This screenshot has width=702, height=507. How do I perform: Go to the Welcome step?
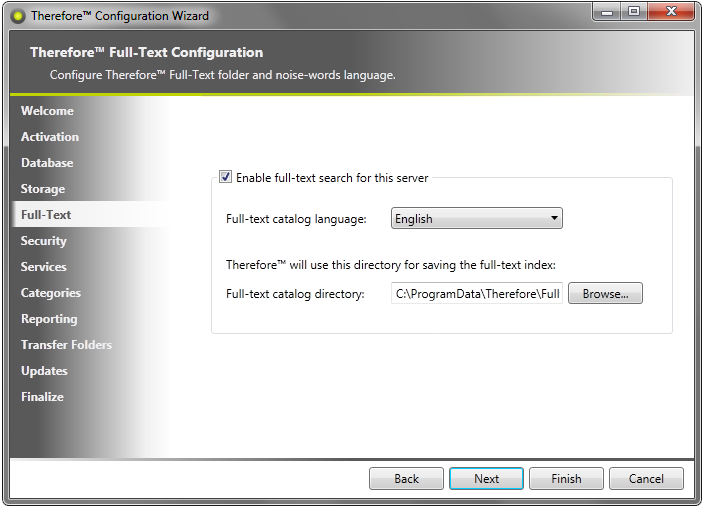point(47,111)
